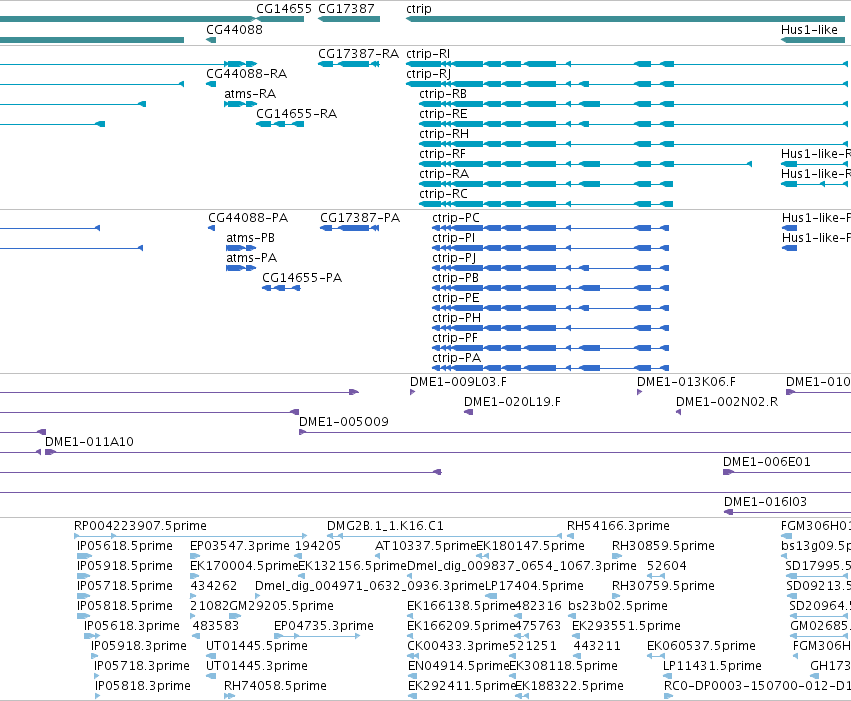
Task: Click the RP004223907.5prime EST feature
Action: click(190, 536)
